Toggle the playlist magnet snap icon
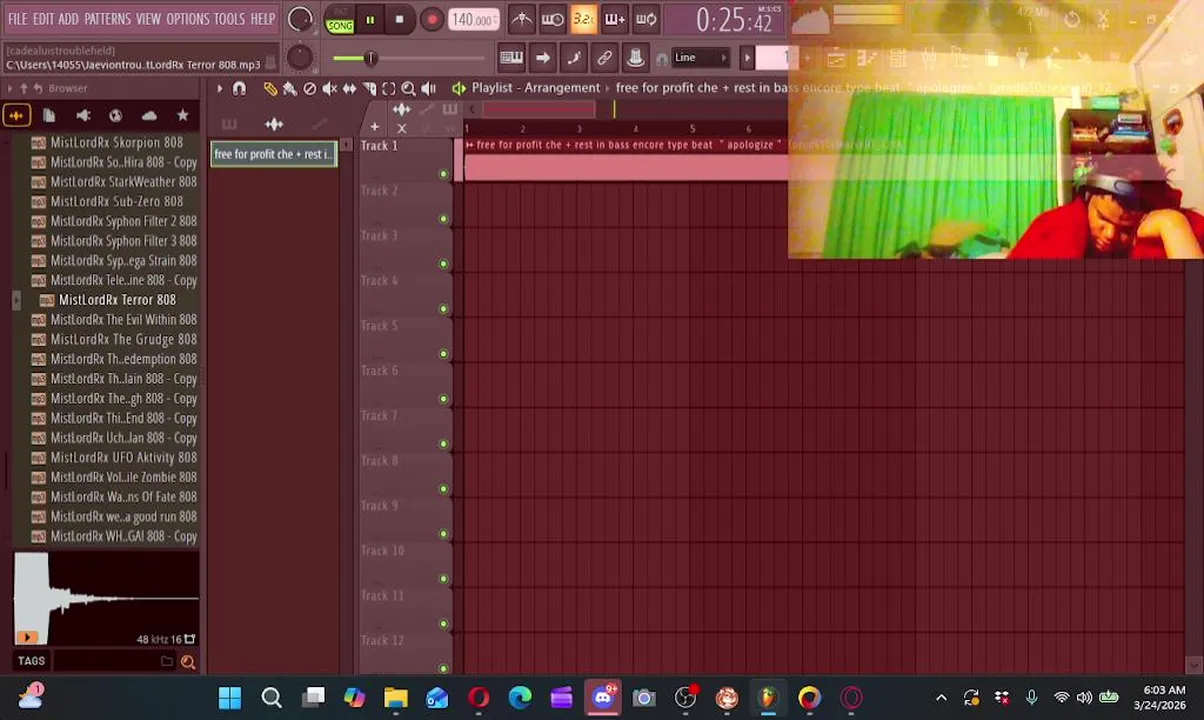Screen dimensions: 1204x720 click(x=239, y=89)
